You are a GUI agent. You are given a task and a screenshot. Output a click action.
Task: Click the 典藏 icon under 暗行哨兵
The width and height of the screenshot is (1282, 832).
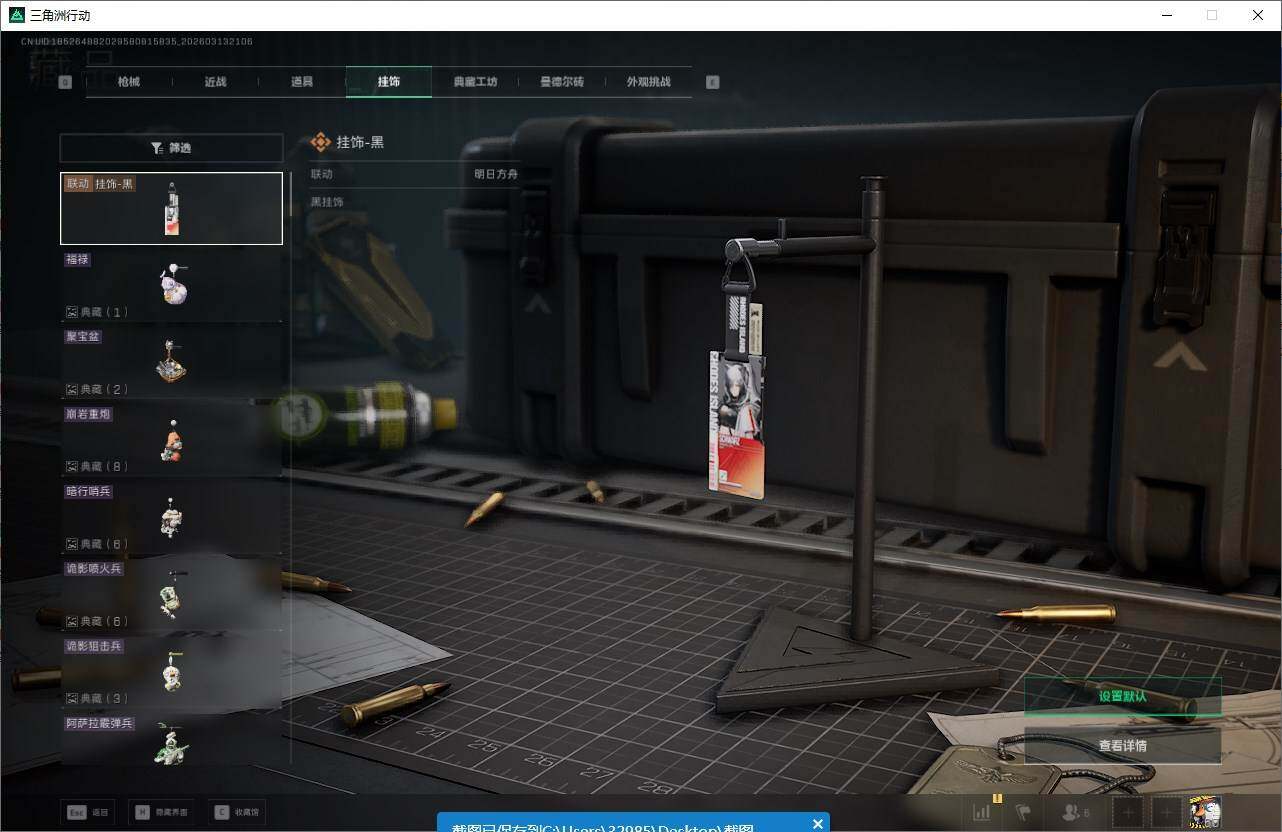(x=72, y=544)
